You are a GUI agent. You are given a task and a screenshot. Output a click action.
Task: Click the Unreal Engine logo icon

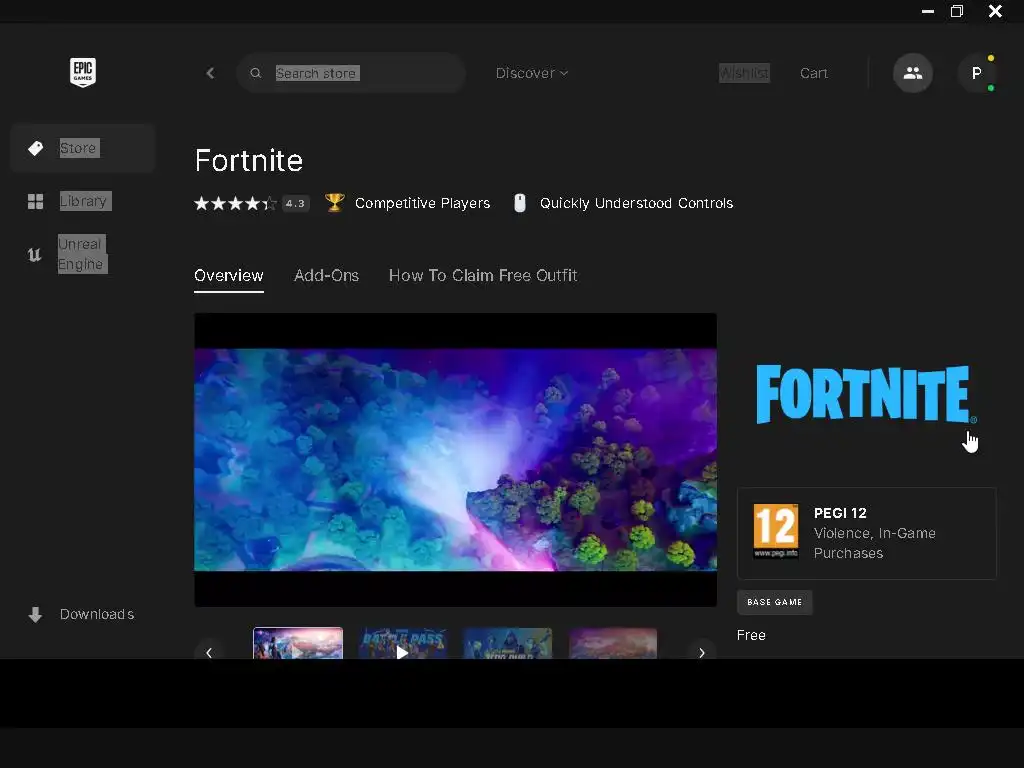tap(35, 254)
